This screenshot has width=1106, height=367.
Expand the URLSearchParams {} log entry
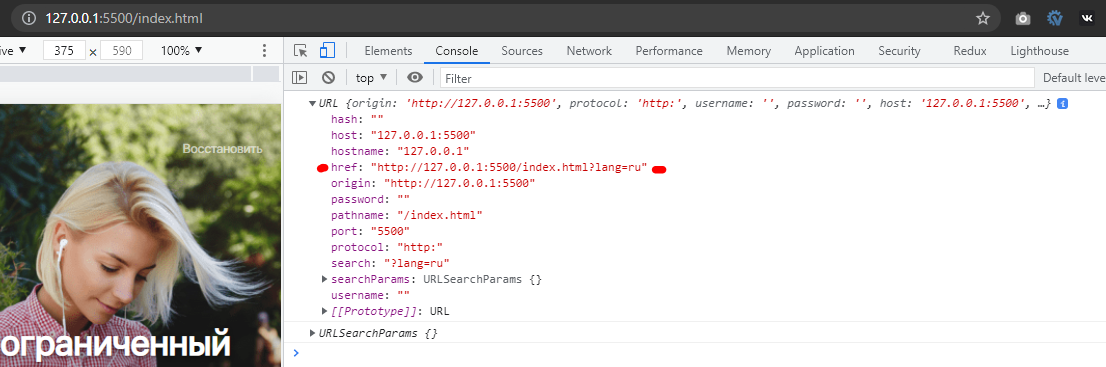[x=312, y=332]
